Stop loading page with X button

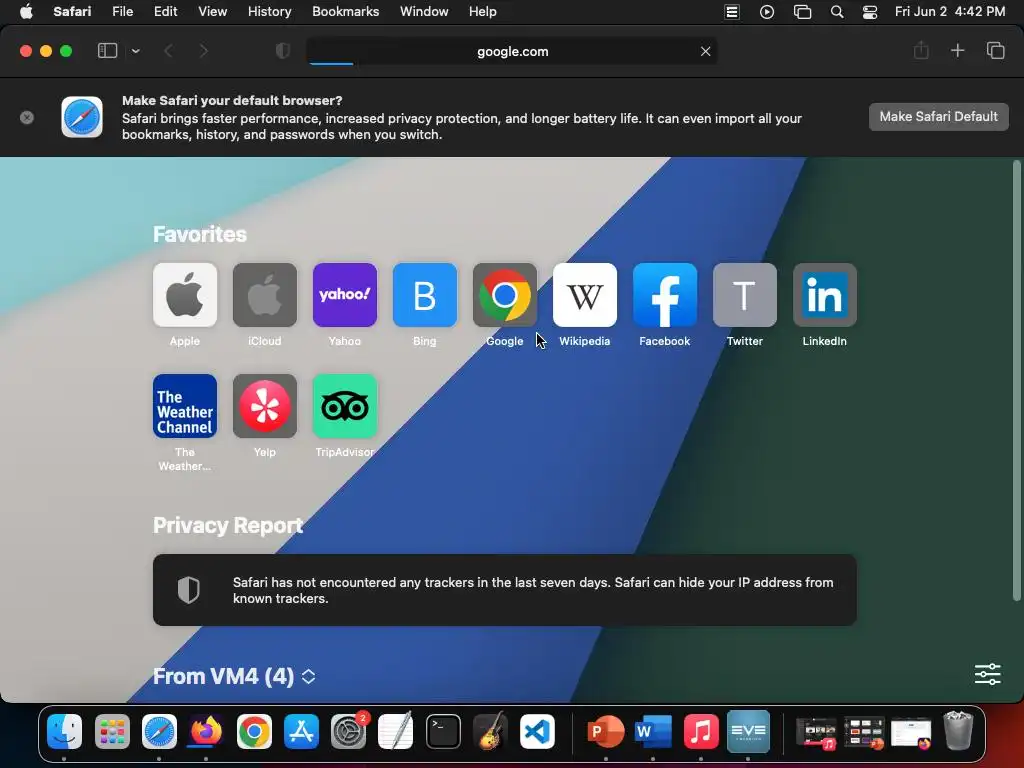(705, 51)
